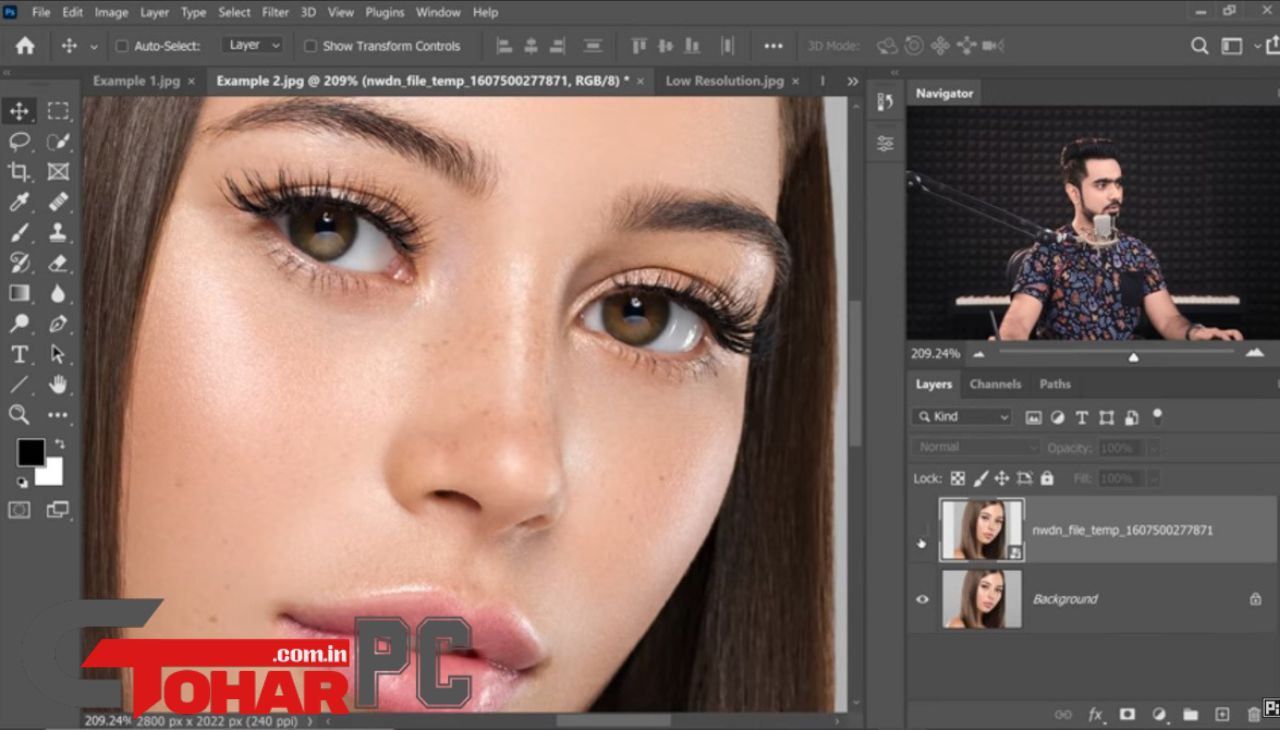Image resolution: width=1280 pixels, height=730 pixels.
Task: Select the Dodge tool
Action: point(19,323)
